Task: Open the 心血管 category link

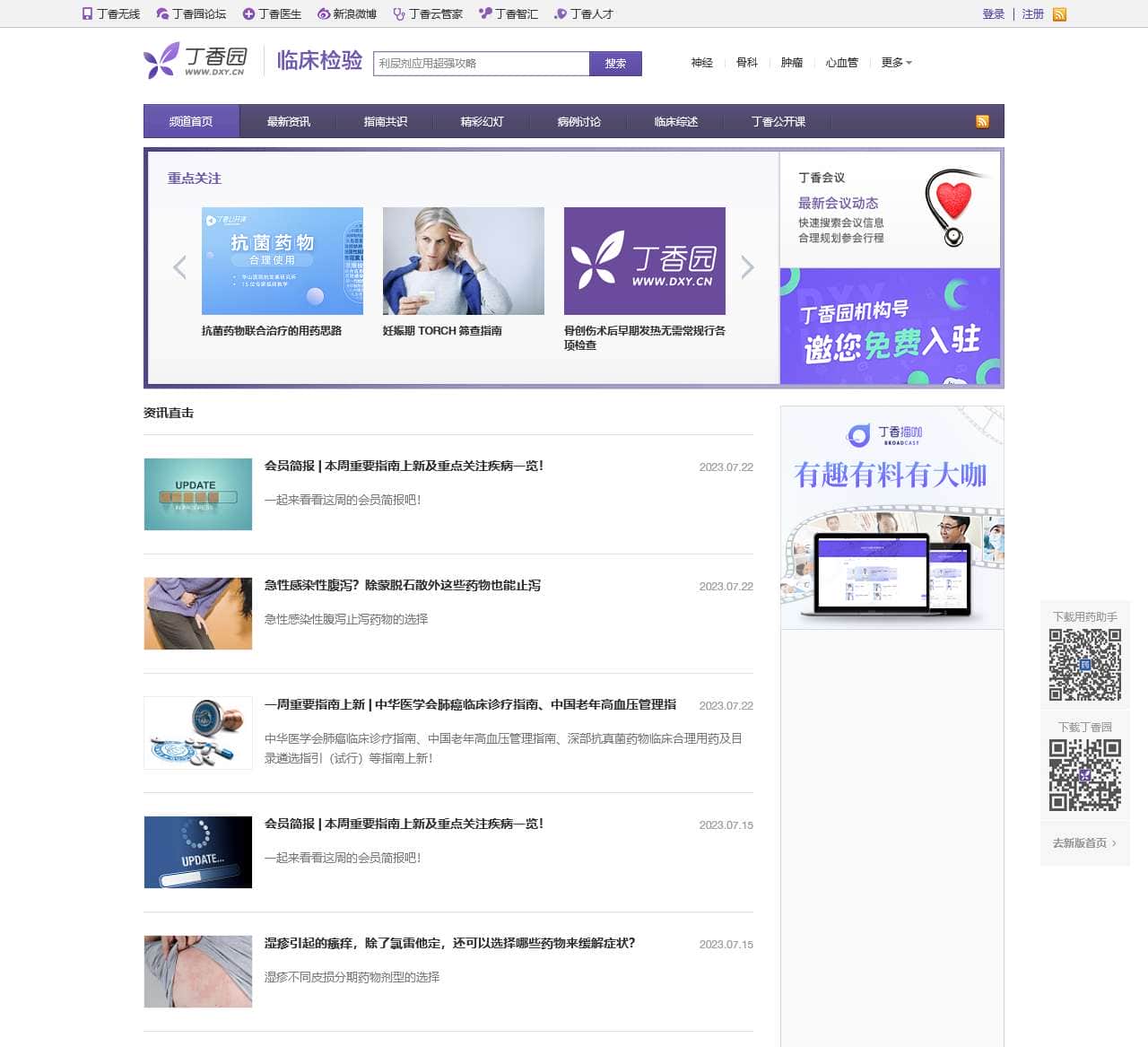Action: 841,63
